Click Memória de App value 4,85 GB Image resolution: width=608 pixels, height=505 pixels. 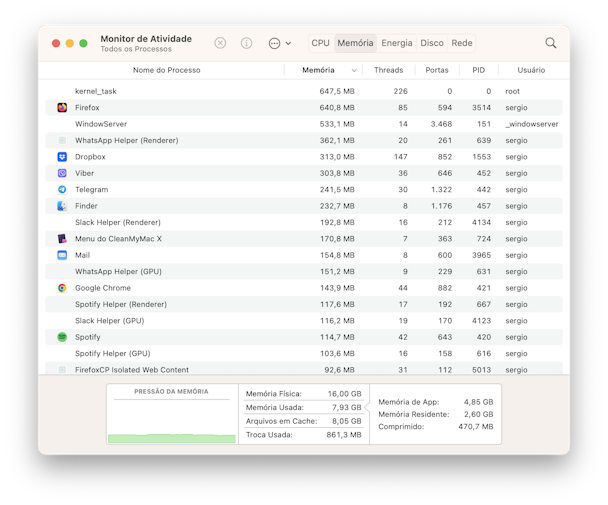pyautogui.click(x=478, y=402)
